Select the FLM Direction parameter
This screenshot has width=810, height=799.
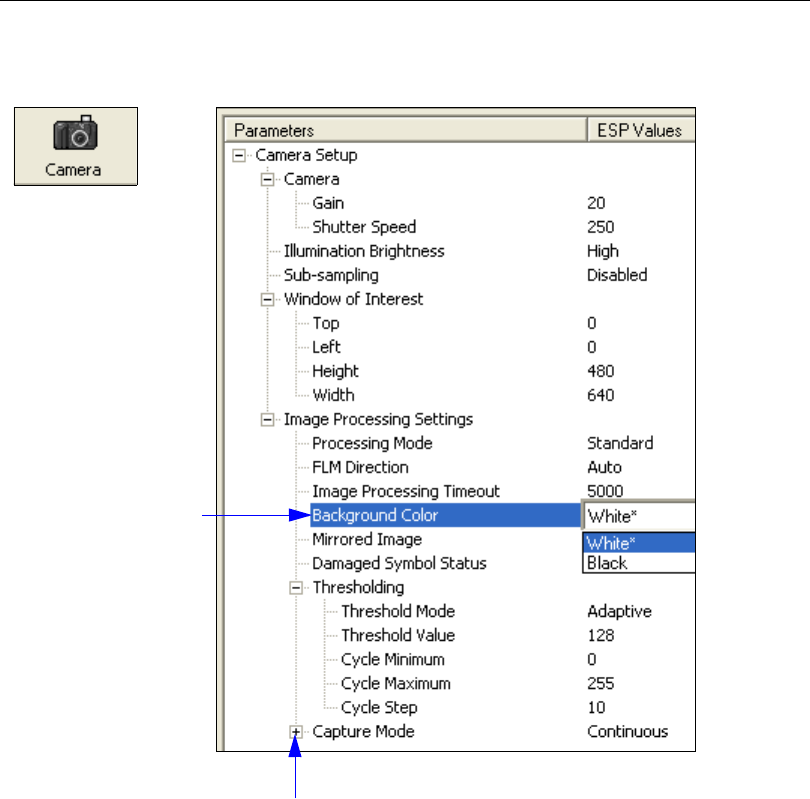(360, 467)
